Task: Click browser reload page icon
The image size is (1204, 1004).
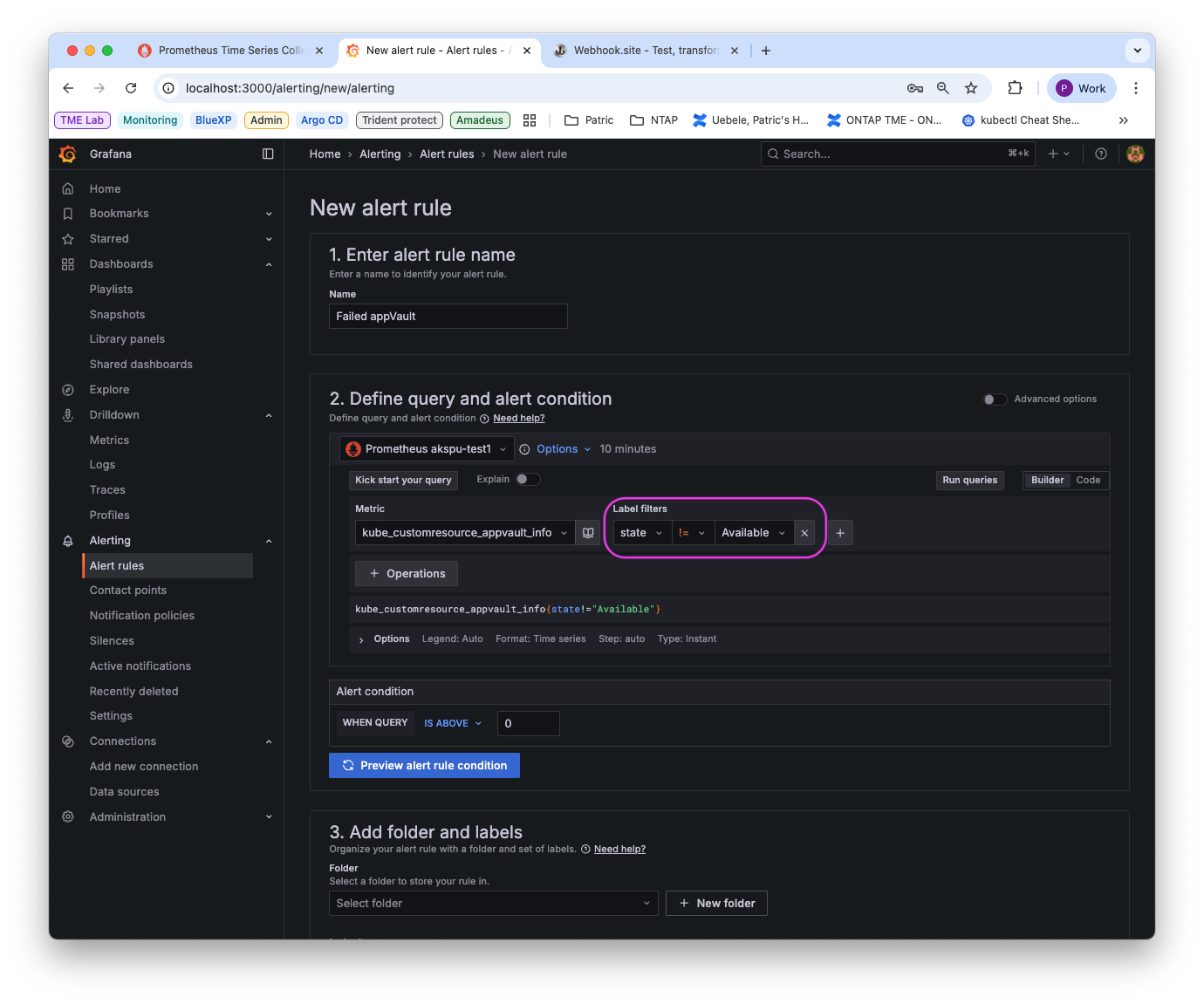Action: (x=131, y=88)
